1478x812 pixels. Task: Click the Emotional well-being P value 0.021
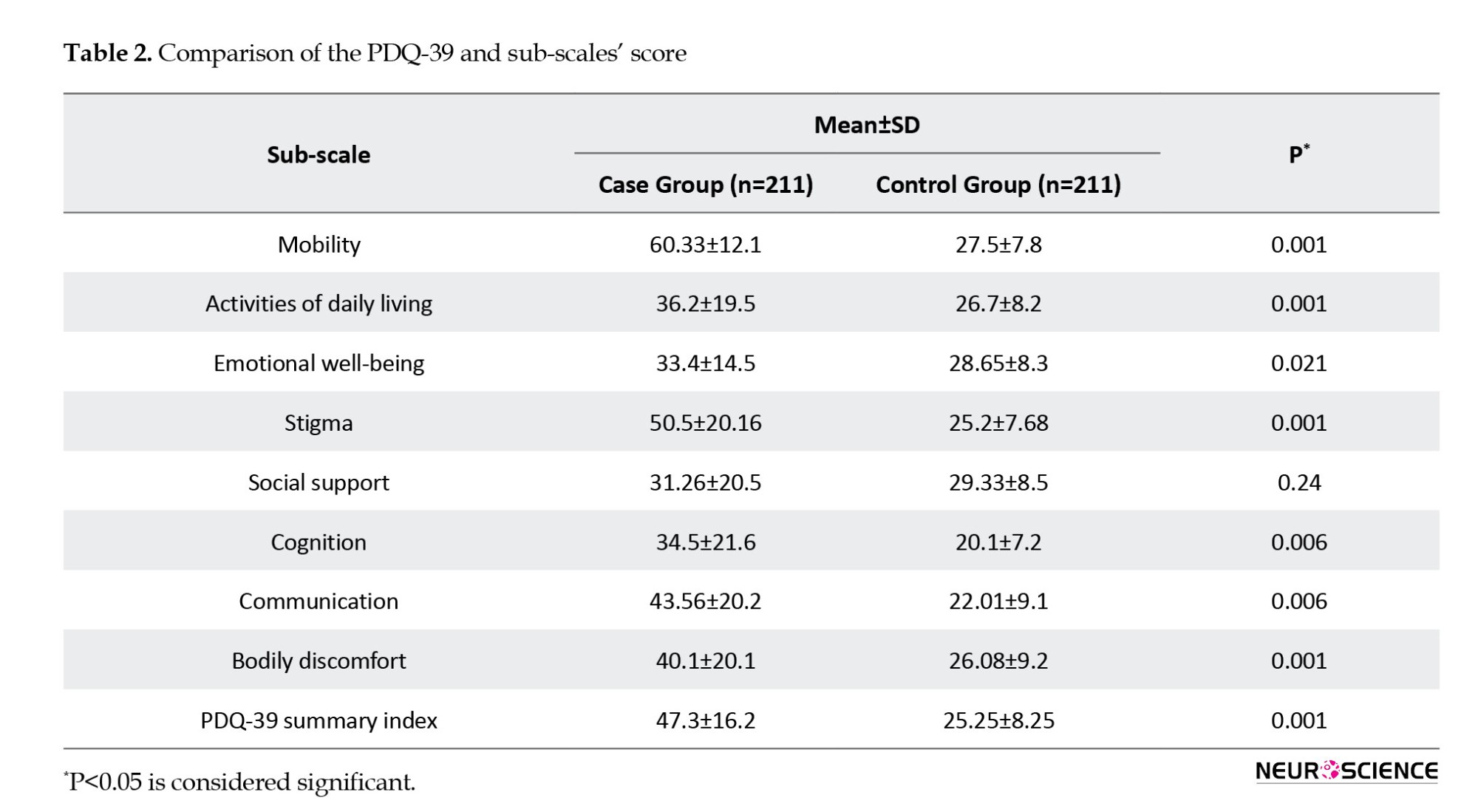[1298, 364]
